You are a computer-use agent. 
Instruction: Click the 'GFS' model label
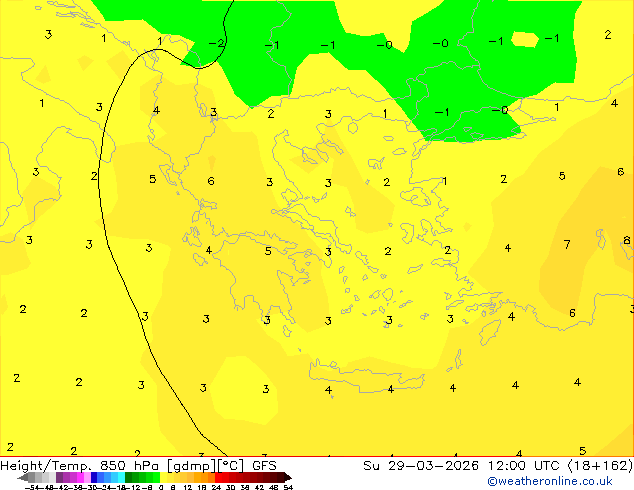tap(264, 466)
